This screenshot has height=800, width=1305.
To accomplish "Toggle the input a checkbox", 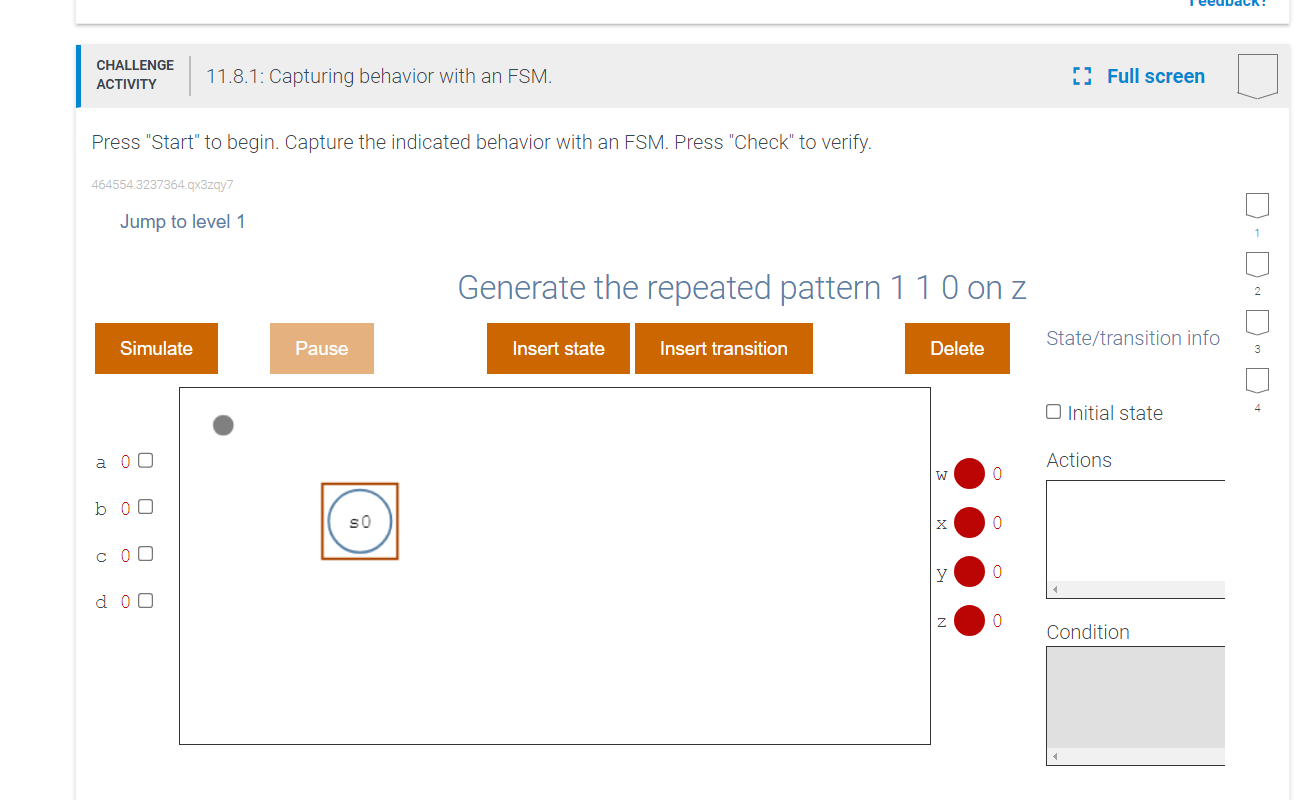I will [x=145, y=460].
